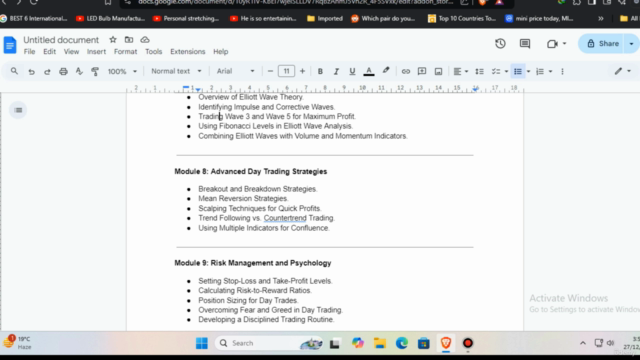The image size is (640, 360).
Task: Open line and paragraph spacing
Action: click(x=480, y=71)
